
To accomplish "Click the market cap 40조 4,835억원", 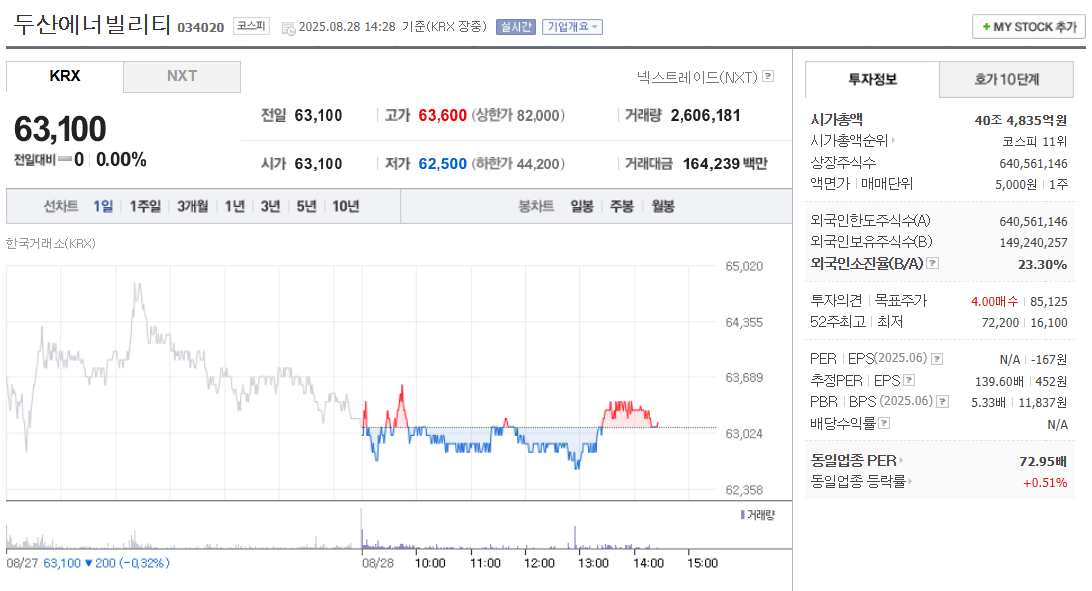I will [x=1021, y=120].
